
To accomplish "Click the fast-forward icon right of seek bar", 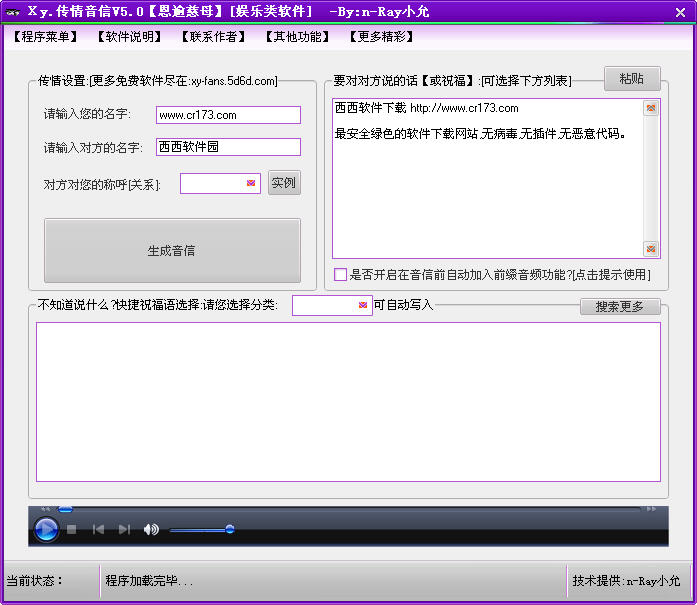I will (x=652, y=509).
